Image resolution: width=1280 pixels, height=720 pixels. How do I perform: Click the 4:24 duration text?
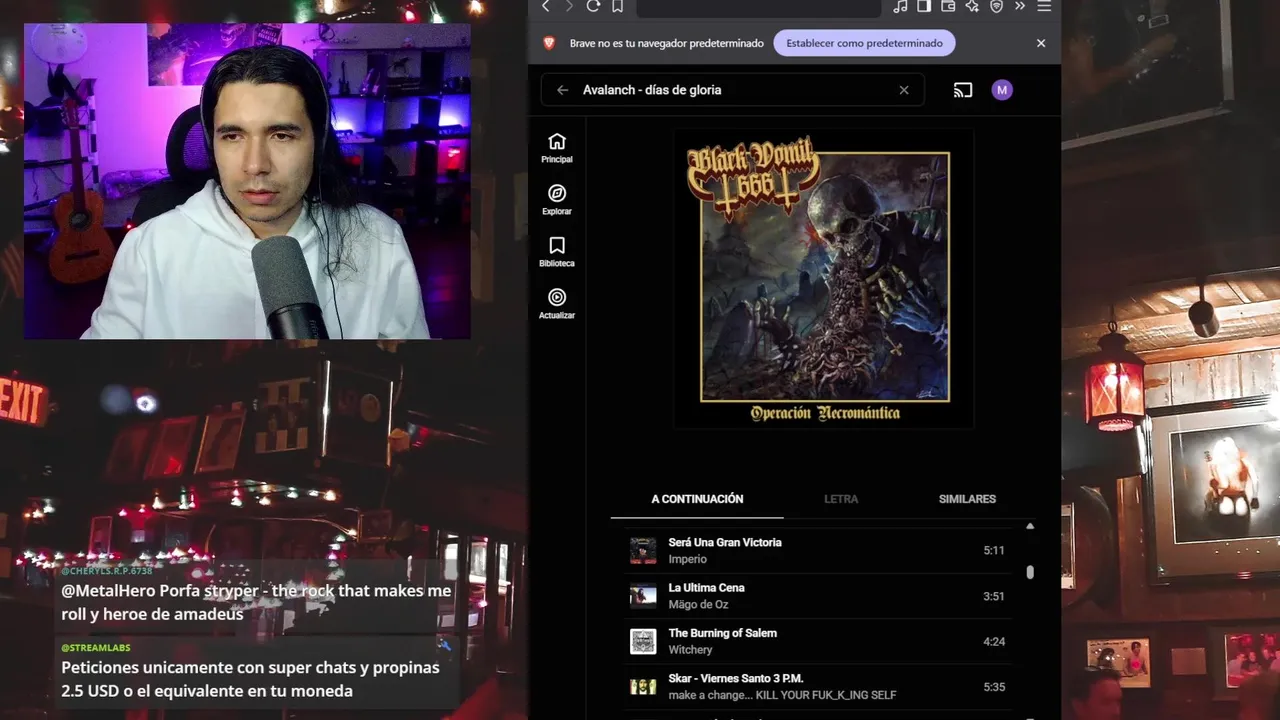coord(994,642)
